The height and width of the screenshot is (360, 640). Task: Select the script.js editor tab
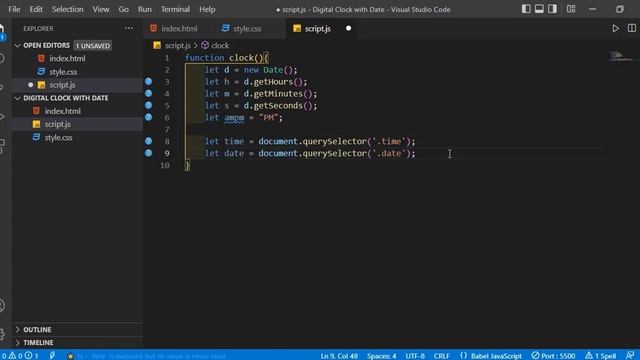318,29
